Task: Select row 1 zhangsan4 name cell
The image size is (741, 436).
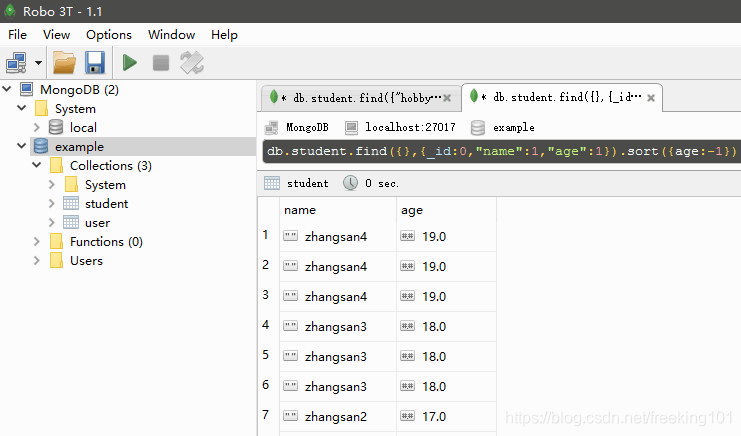Action: 338,237
